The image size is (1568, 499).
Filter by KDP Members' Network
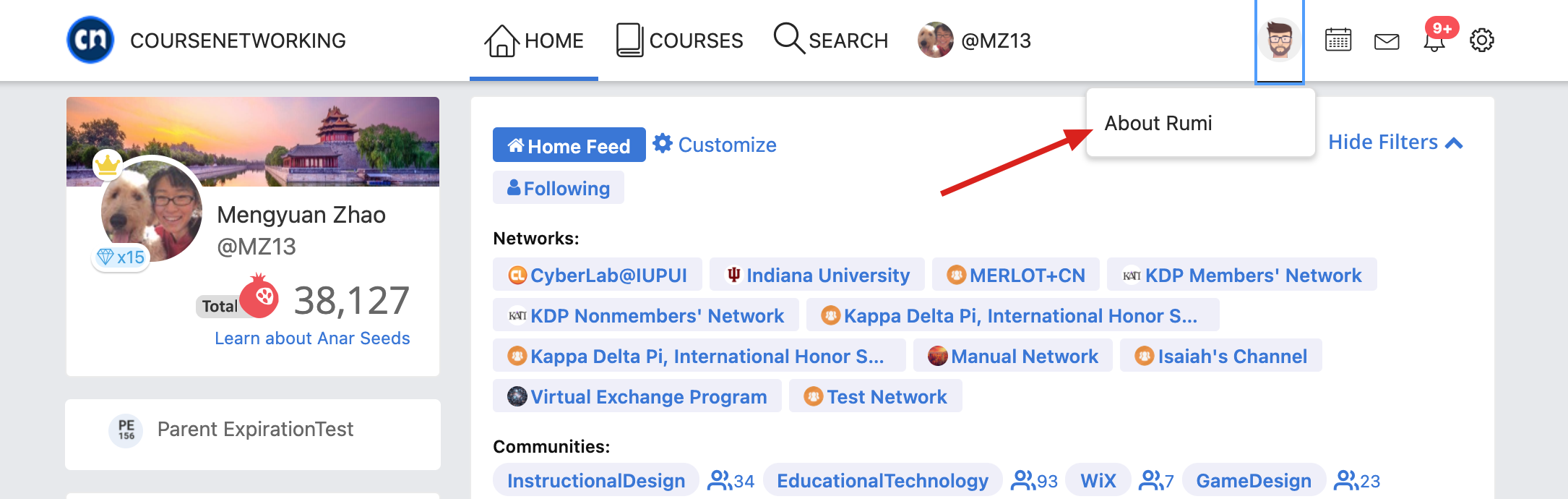(1242, 275)
